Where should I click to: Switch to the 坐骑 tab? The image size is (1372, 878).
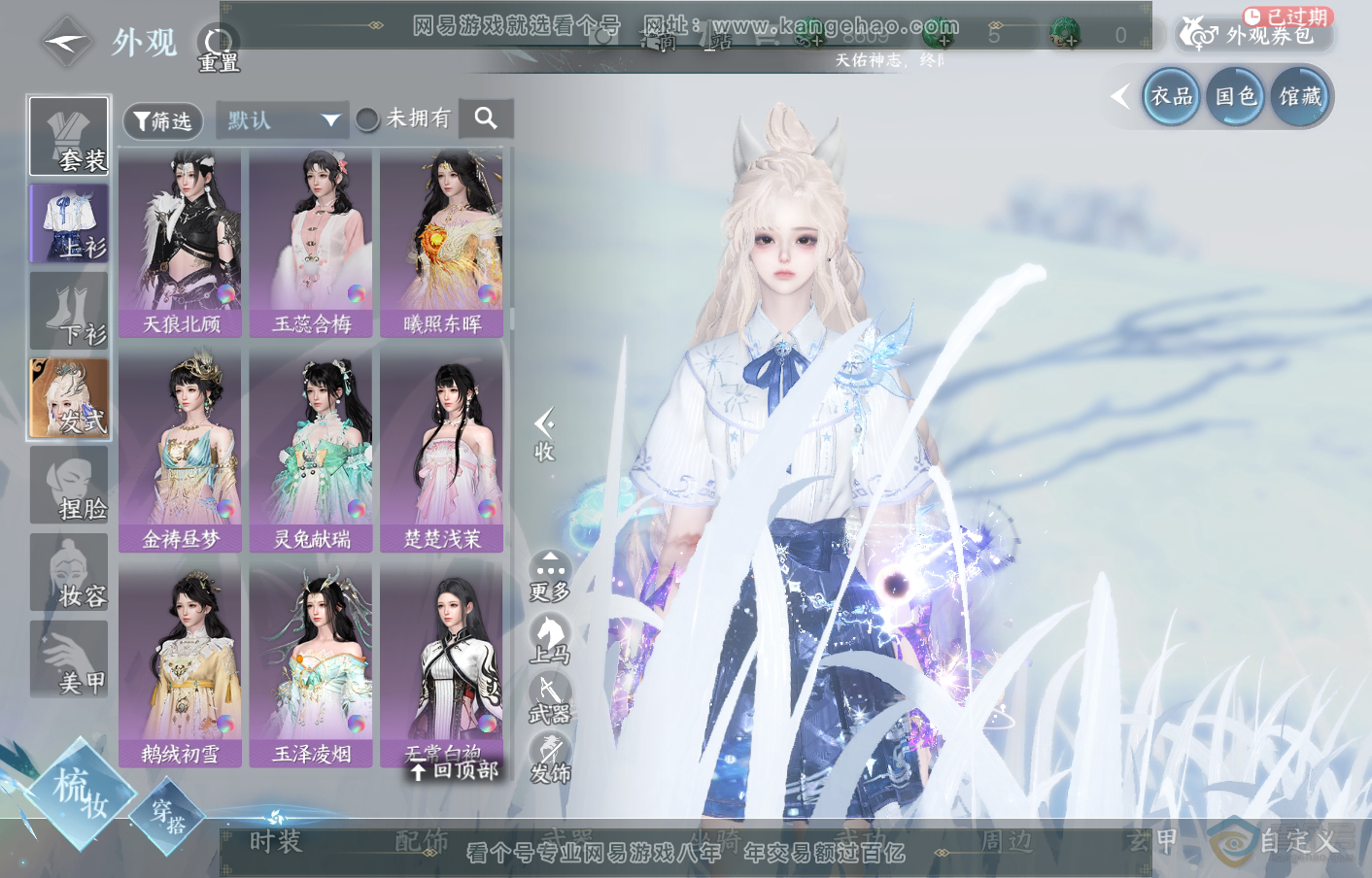(x=714, y=840)
